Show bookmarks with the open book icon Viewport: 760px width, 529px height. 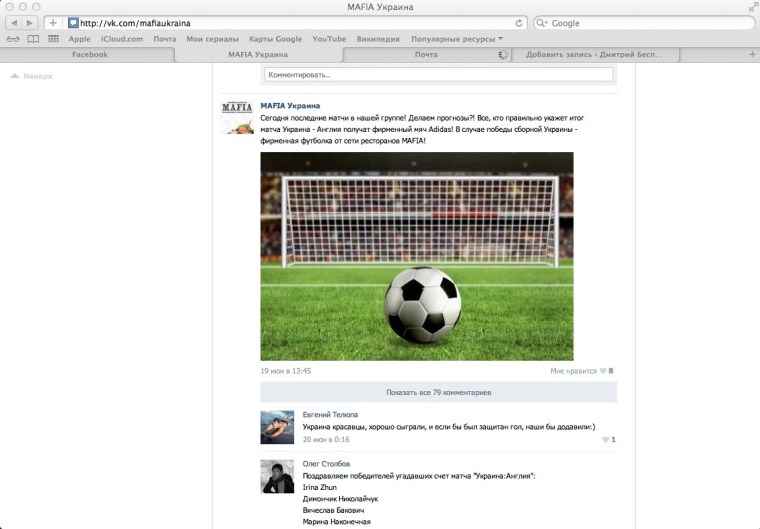33,39
